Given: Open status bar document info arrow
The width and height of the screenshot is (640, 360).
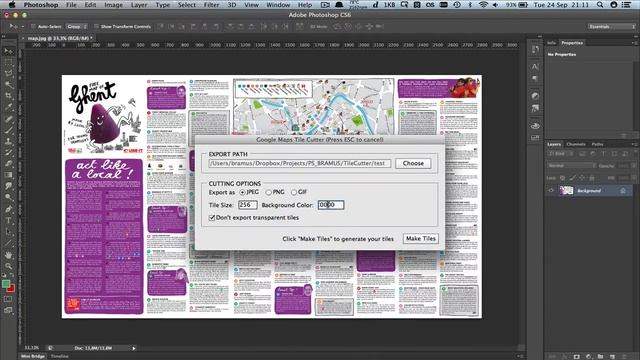Looking at the screenshot, I should (133, 348).
